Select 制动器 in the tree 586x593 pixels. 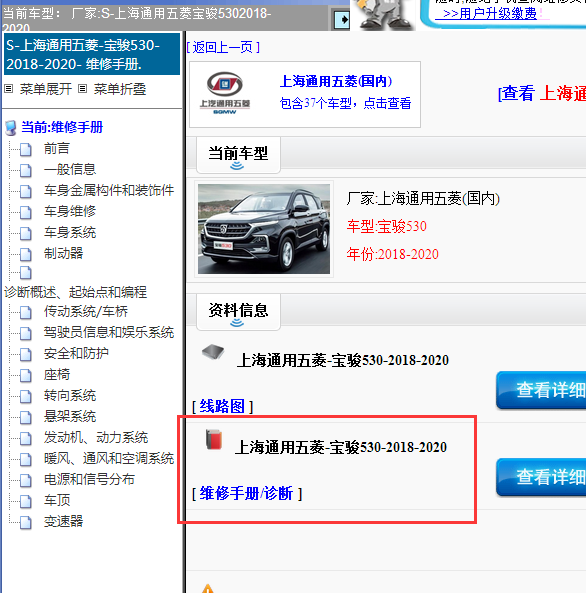(63, 253)
